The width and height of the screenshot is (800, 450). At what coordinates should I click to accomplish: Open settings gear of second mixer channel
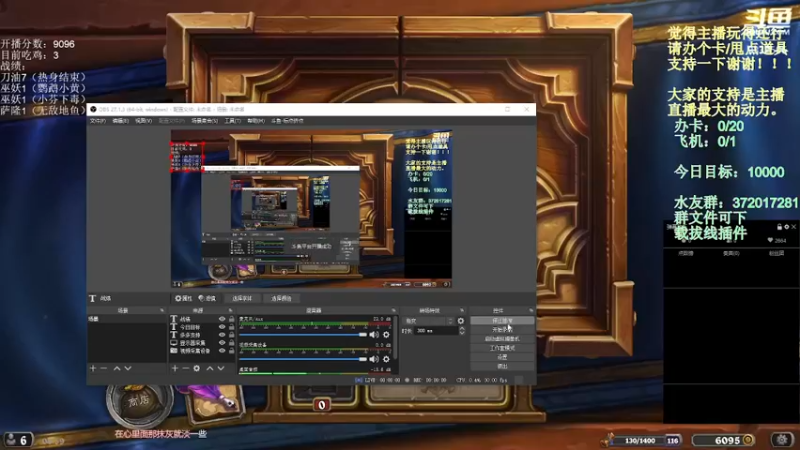386,359
